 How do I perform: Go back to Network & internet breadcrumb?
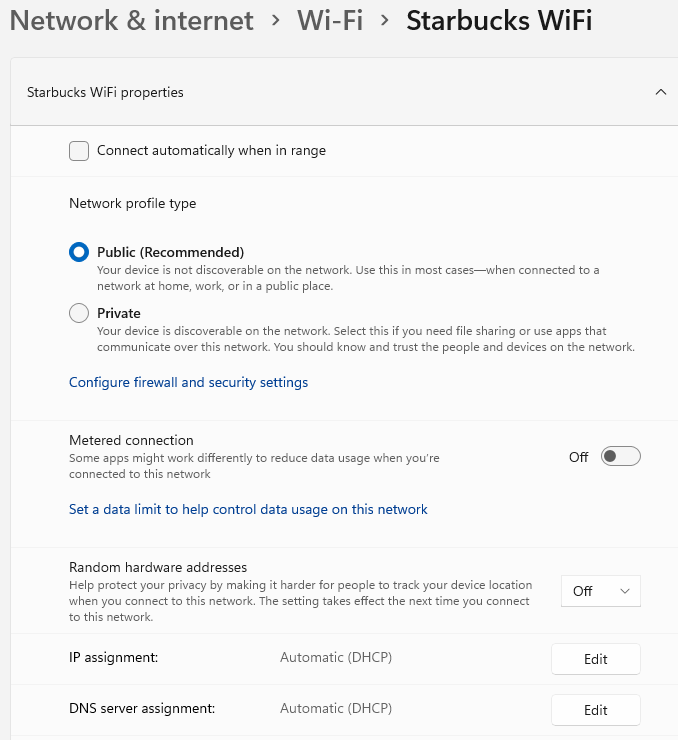131,21
